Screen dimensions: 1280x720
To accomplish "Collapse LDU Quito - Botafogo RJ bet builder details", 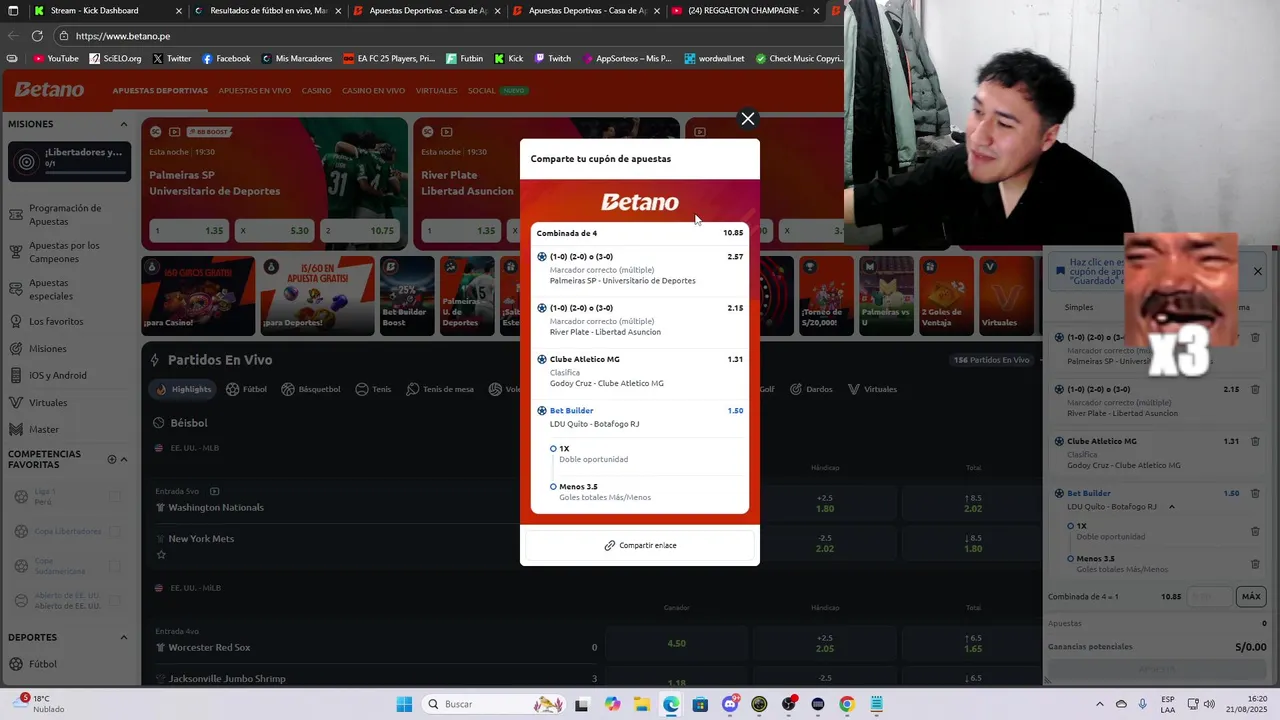I will 1171,507.
